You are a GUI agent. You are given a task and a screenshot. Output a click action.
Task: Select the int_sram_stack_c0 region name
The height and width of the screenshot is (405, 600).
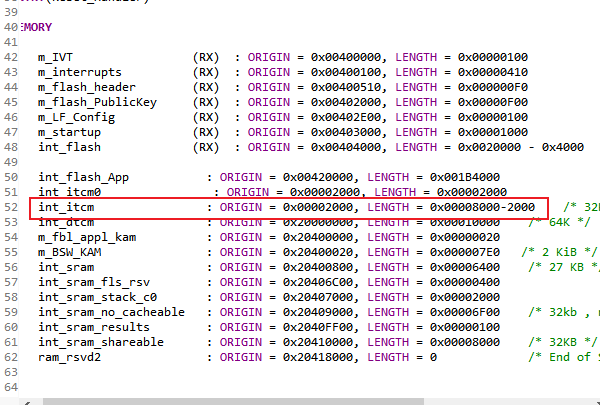point(97,297)
